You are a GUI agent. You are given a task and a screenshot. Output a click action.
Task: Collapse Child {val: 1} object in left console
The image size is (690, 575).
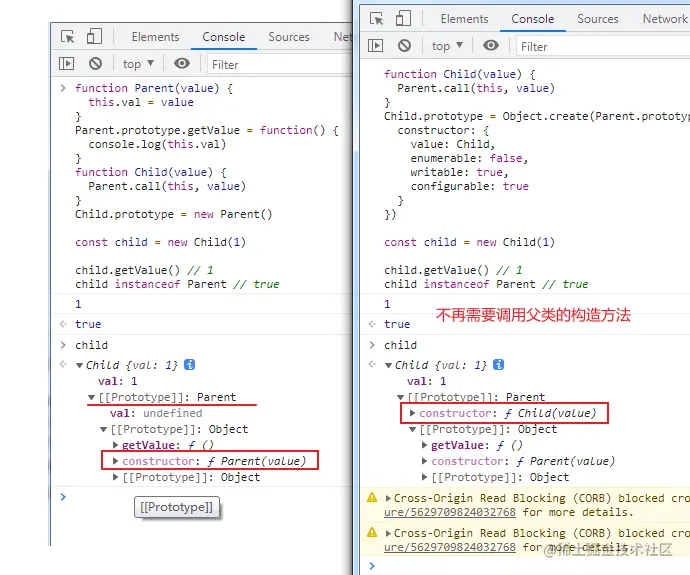tap(80, 365)
